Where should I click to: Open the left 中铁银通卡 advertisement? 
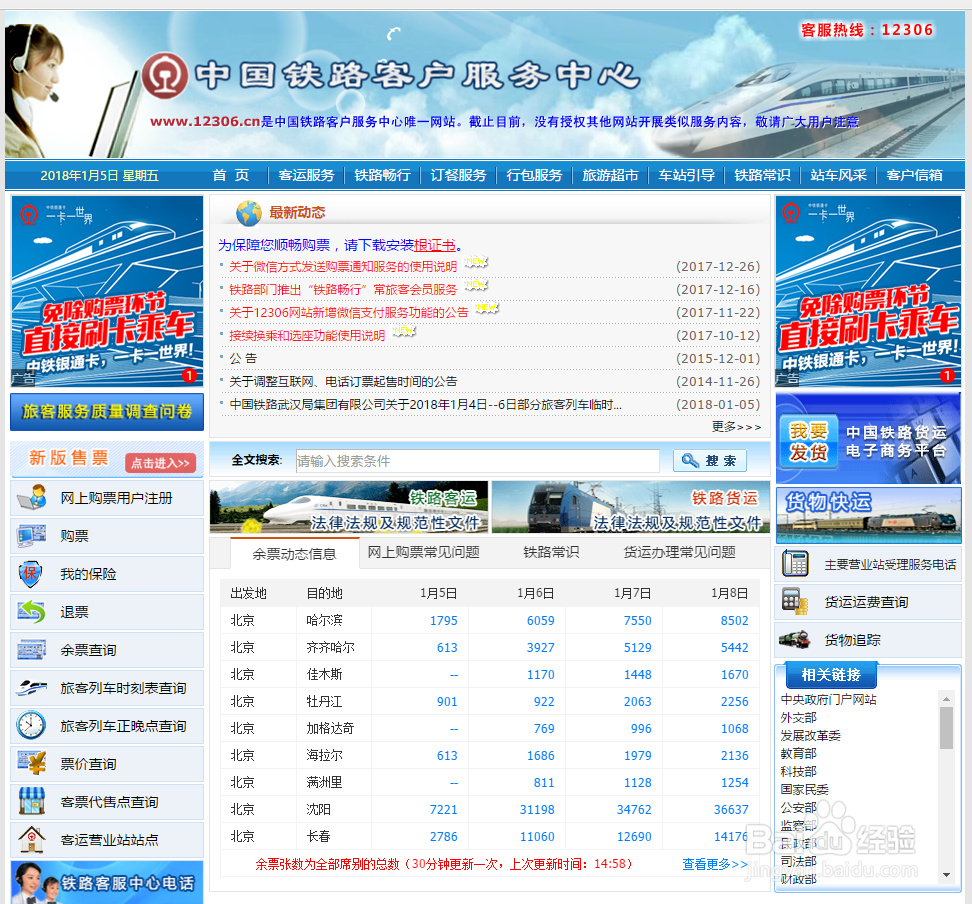pyautogui.click(x=107, y=291)
